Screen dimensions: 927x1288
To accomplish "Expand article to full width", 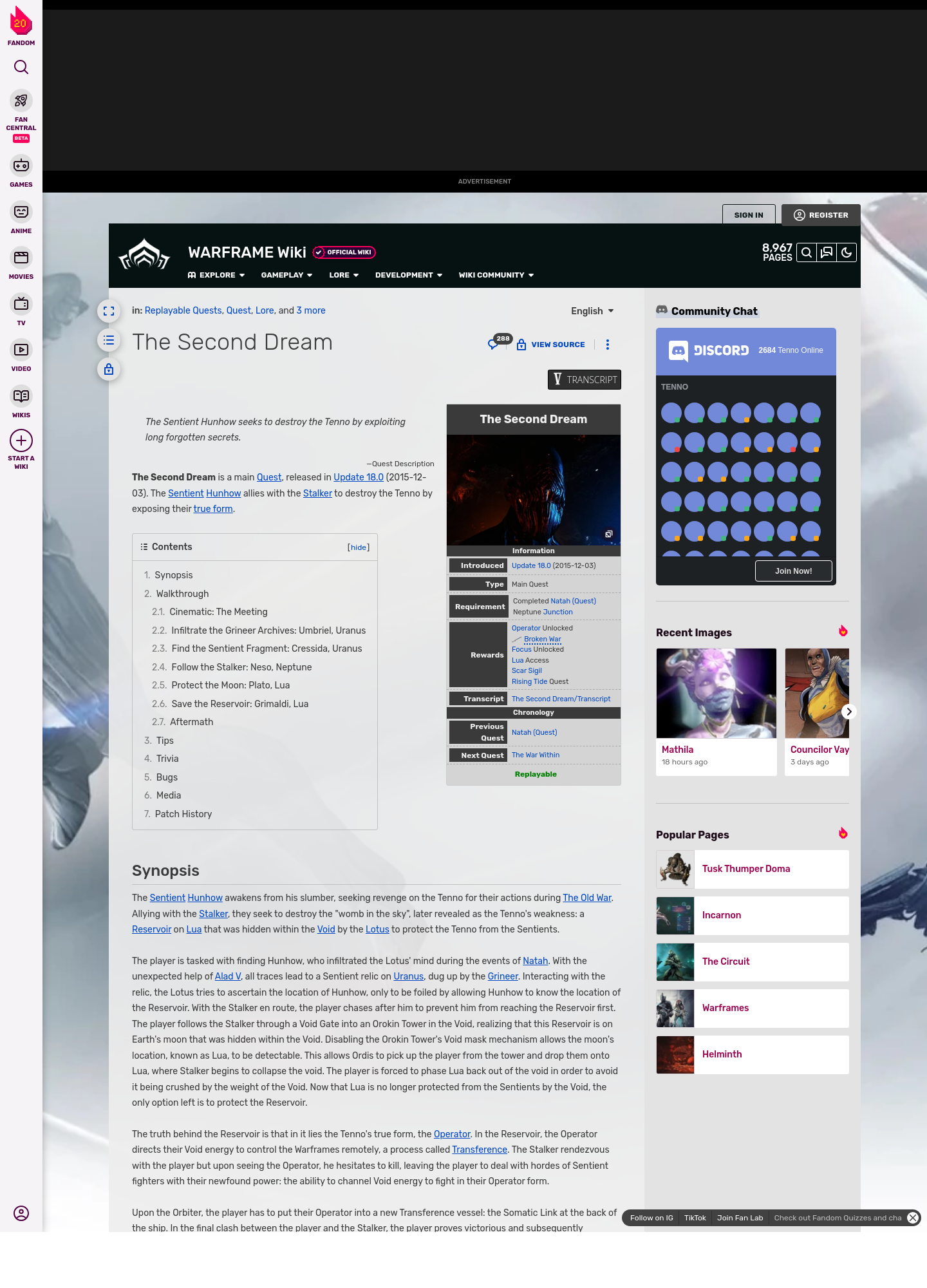I will 109,311.
